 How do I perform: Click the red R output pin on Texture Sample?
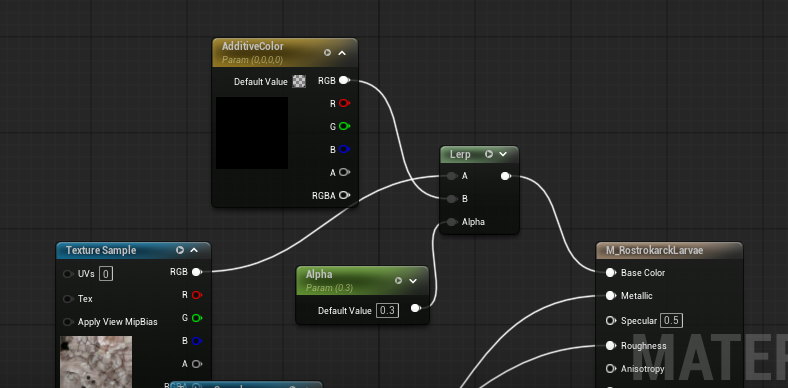point(196,295)
